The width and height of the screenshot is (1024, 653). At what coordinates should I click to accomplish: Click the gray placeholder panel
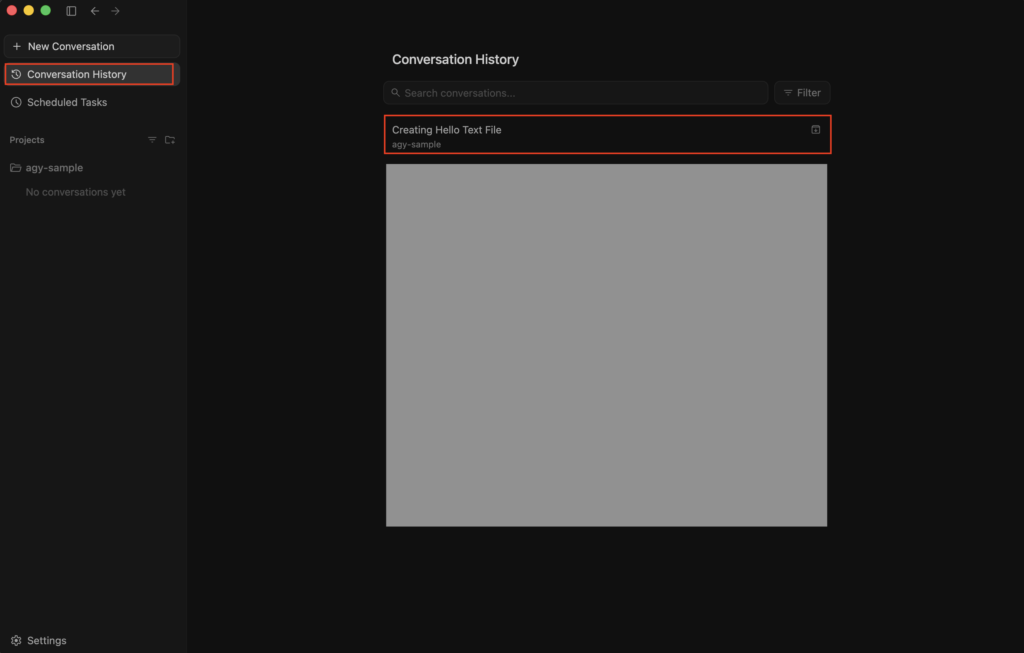click(x=607, y=345)
